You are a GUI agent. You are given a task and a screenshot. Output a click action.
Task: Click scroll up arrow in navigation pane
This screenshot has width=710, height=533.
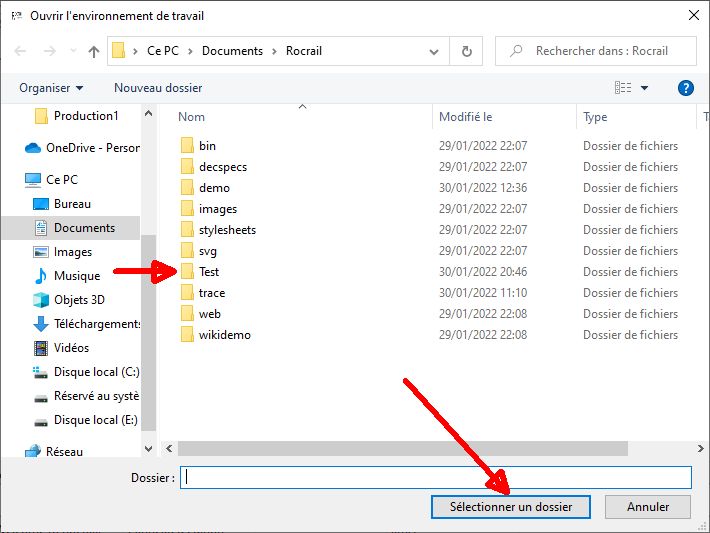[x=148, y=113]
